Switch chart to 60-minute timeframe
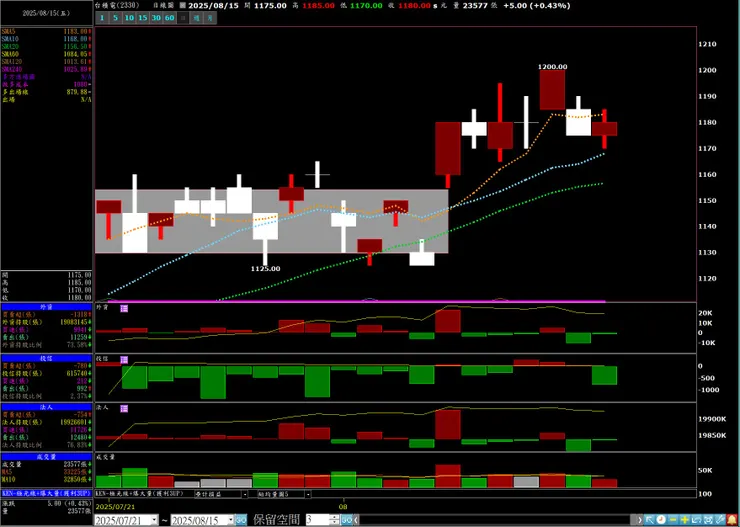 coord(169,18)
